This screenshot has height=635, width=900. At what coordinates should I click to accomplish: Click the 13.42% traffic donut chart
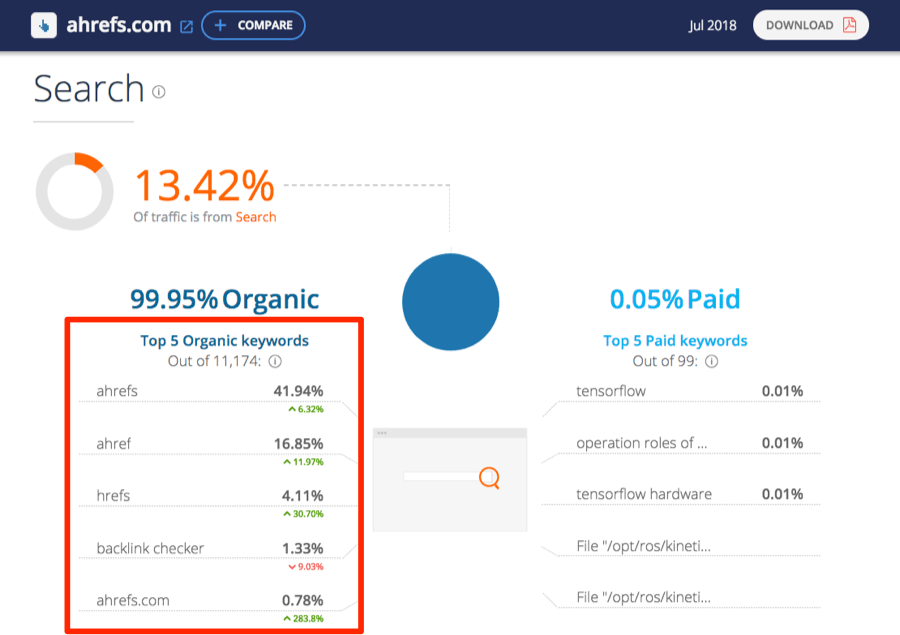pos(75,190)
